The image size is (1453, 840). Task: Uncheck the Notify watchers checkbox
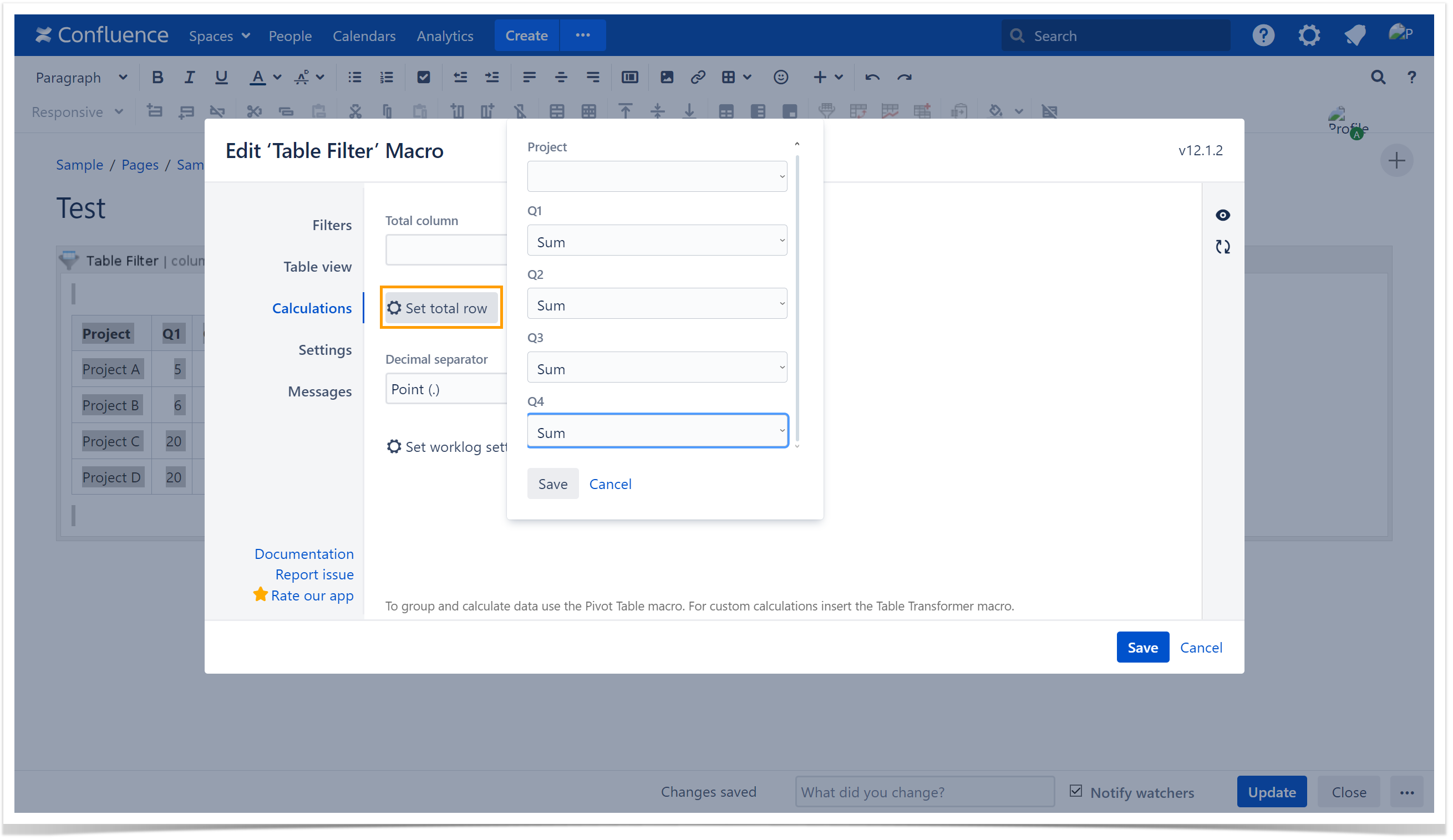pos(1076,791)
